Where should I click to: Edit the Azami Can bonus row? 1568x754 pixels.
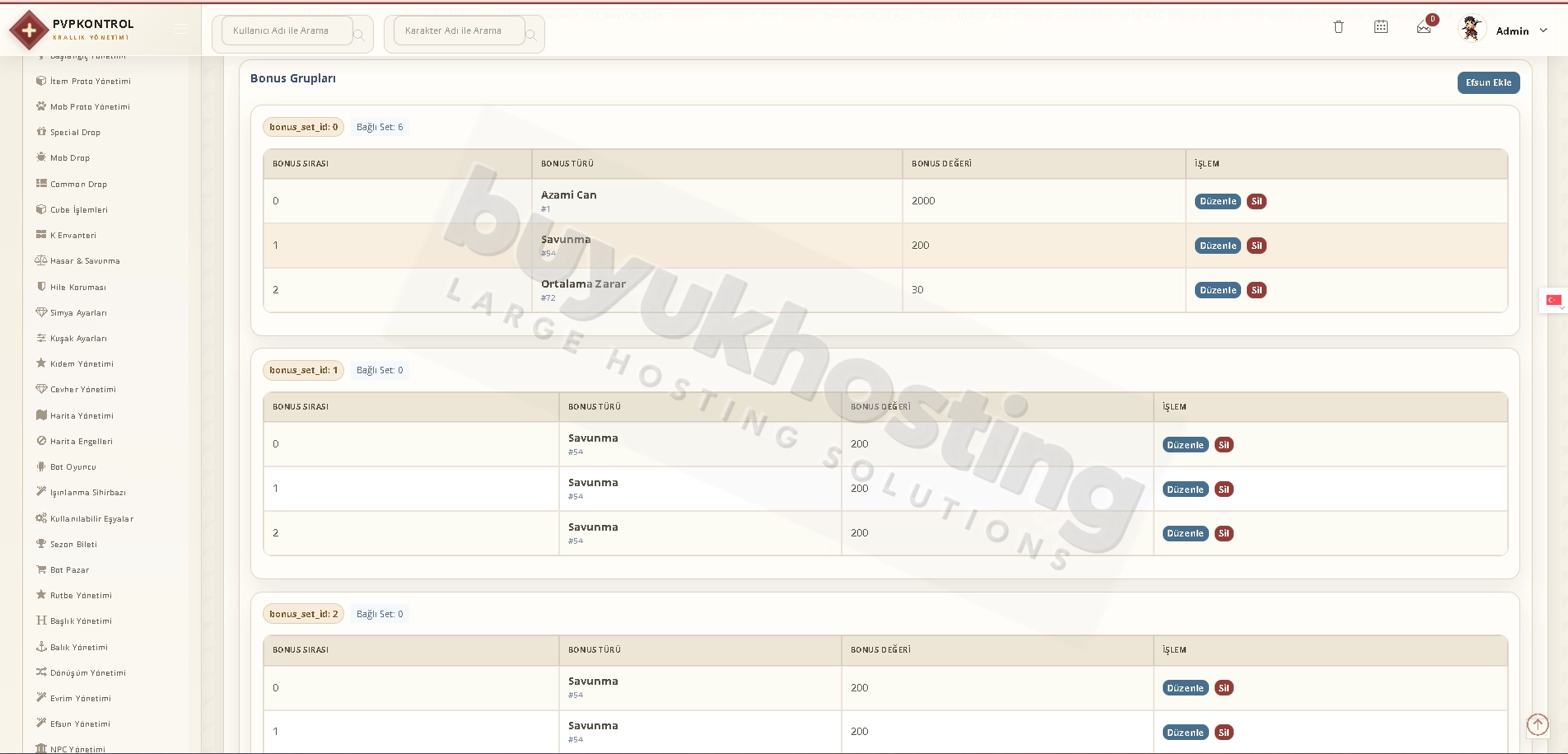pyautogui.click(x=1218, y=201)
